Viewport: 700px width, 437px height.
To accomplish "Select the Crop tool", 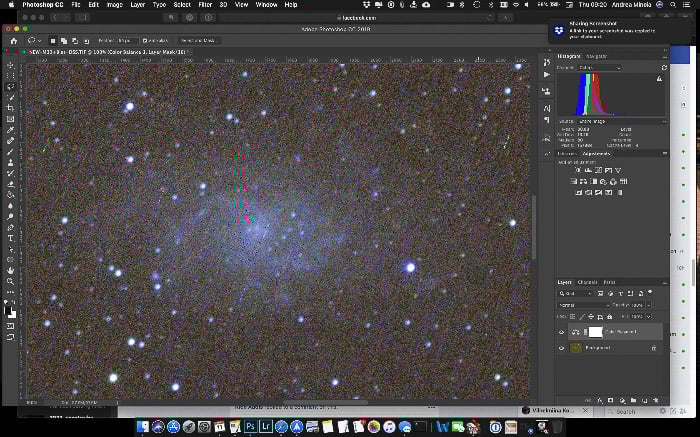I will [x=10, y=108].
